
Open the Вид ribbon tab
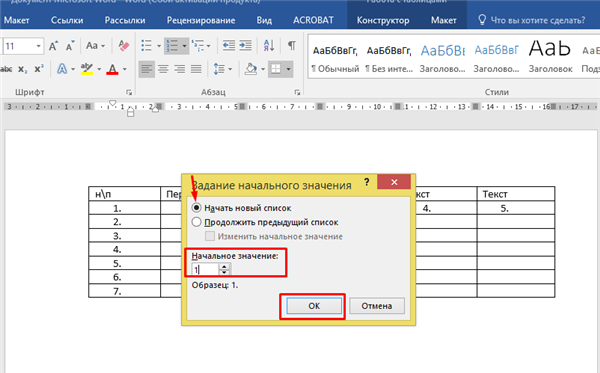click(x=264, y=20)
